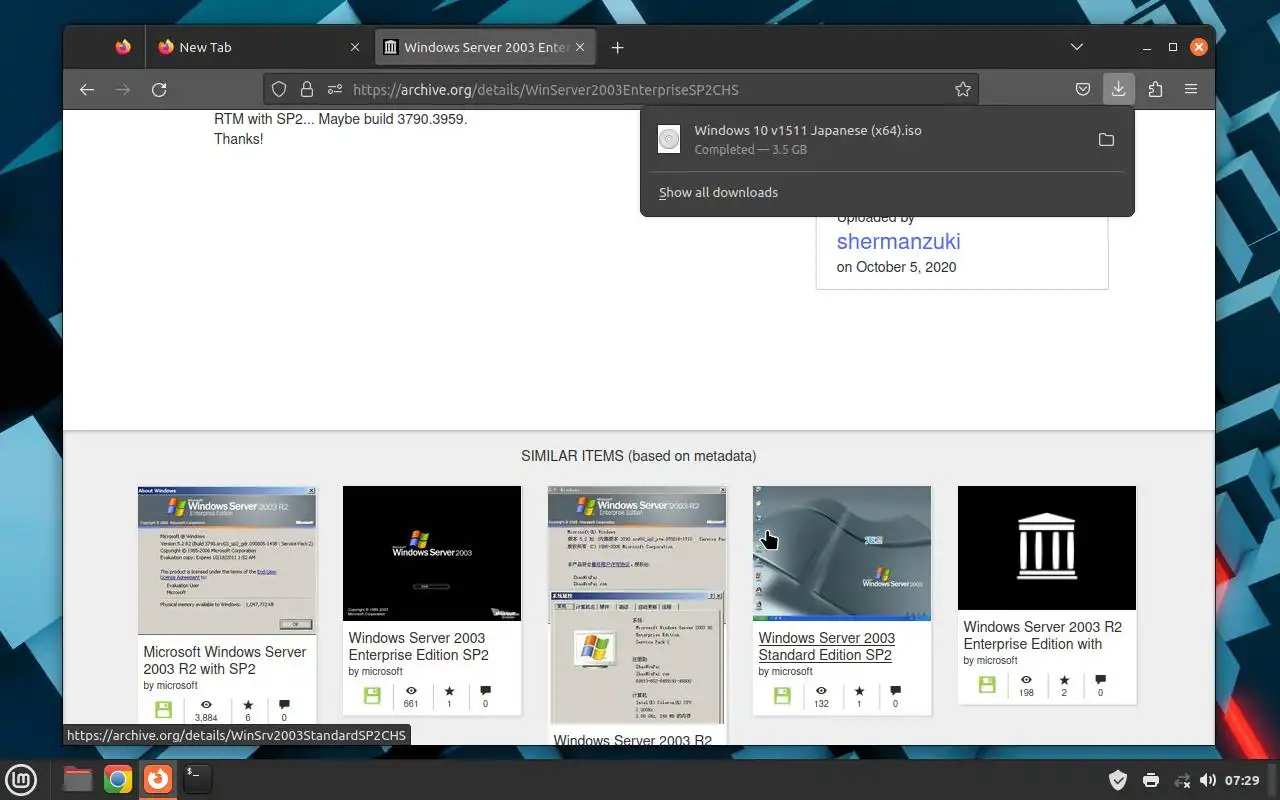Click the Standard Edition desktop wallpaper thumbnail
Screen dimensions: 1280x800
[842, 553]
